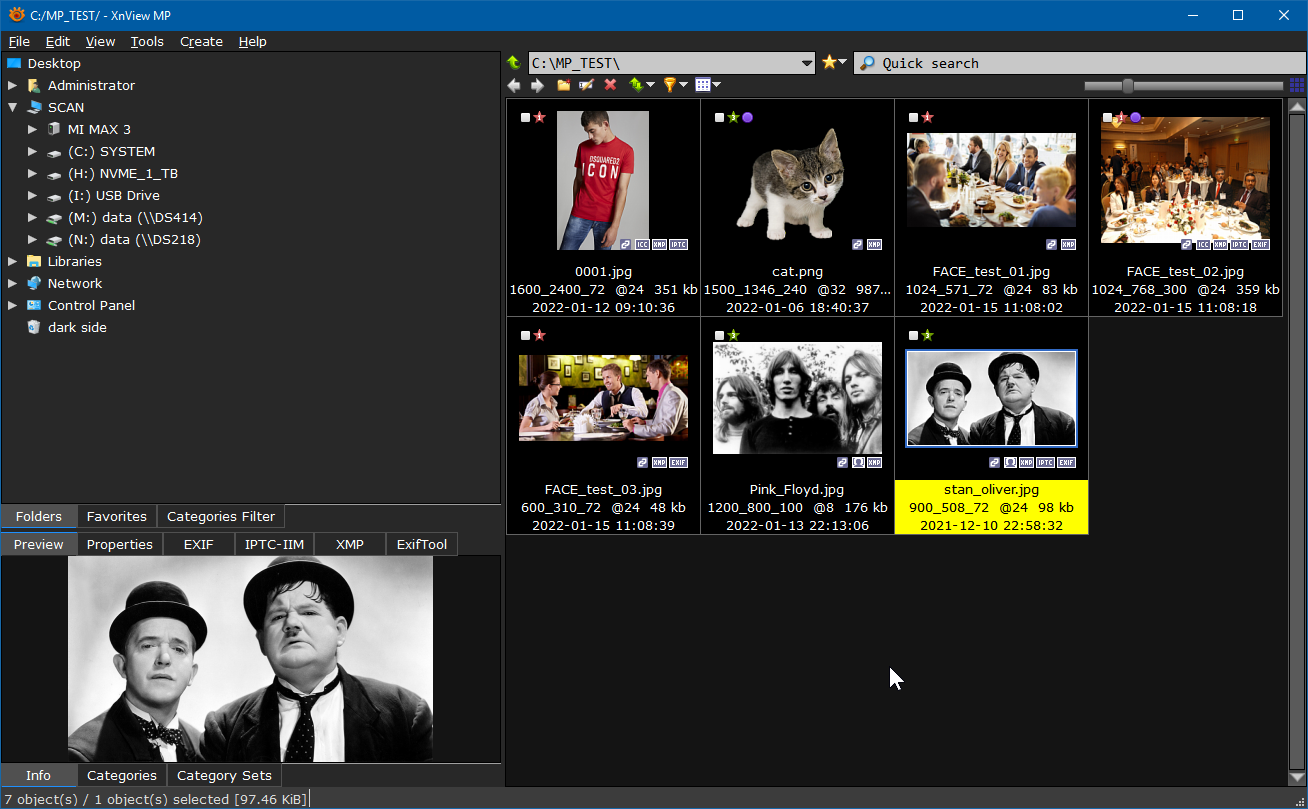Click the thumbnail size slider handle
The height and width of the screenshot is (809, 1308).
click(x=1128, y=86)
